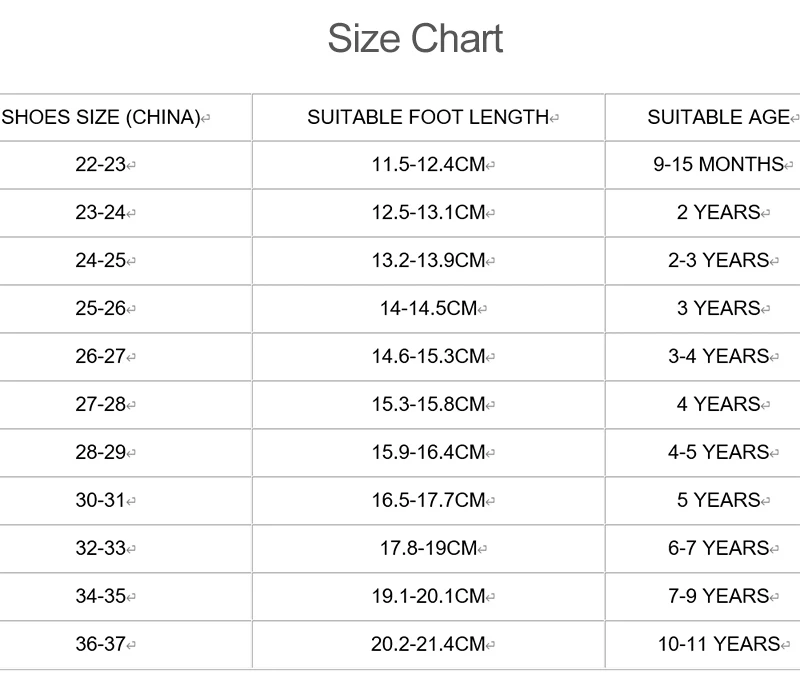Screen dimensions: 800x682
Task: Click the 7-9 YEARS age cell
Action: tap(718, 596)
